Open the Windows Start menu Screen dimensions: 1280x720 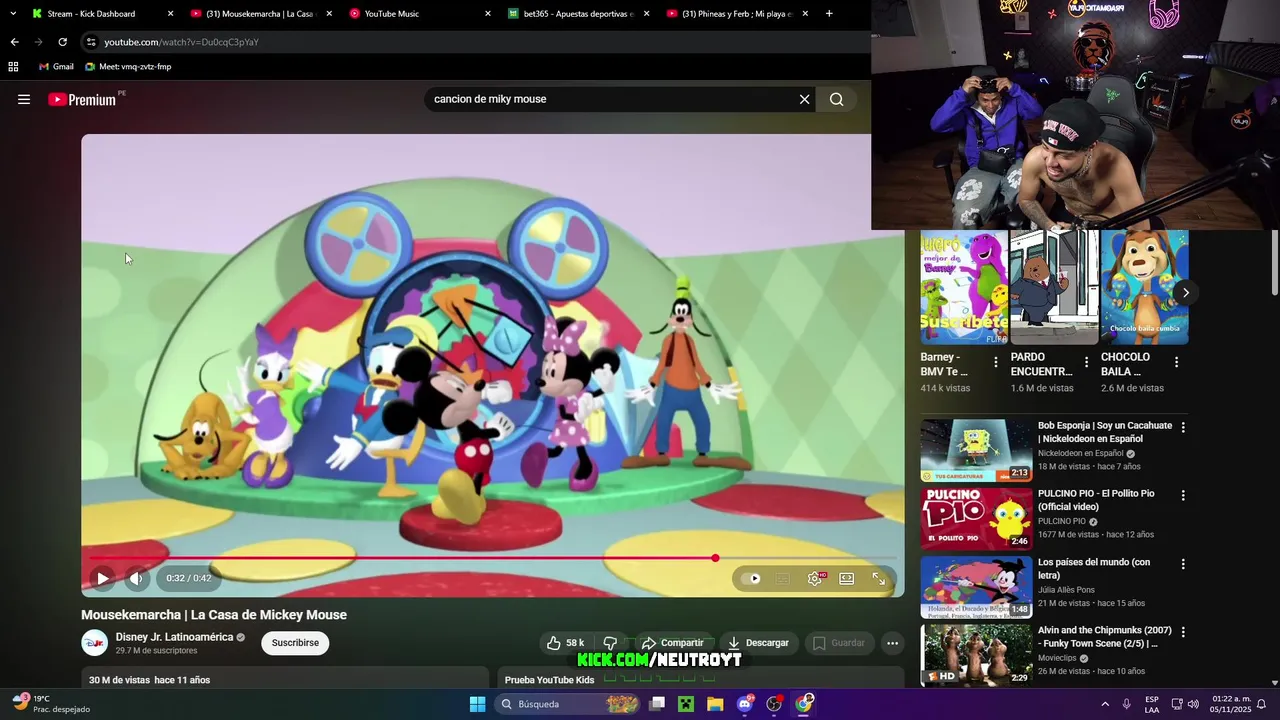coord(478,704)
